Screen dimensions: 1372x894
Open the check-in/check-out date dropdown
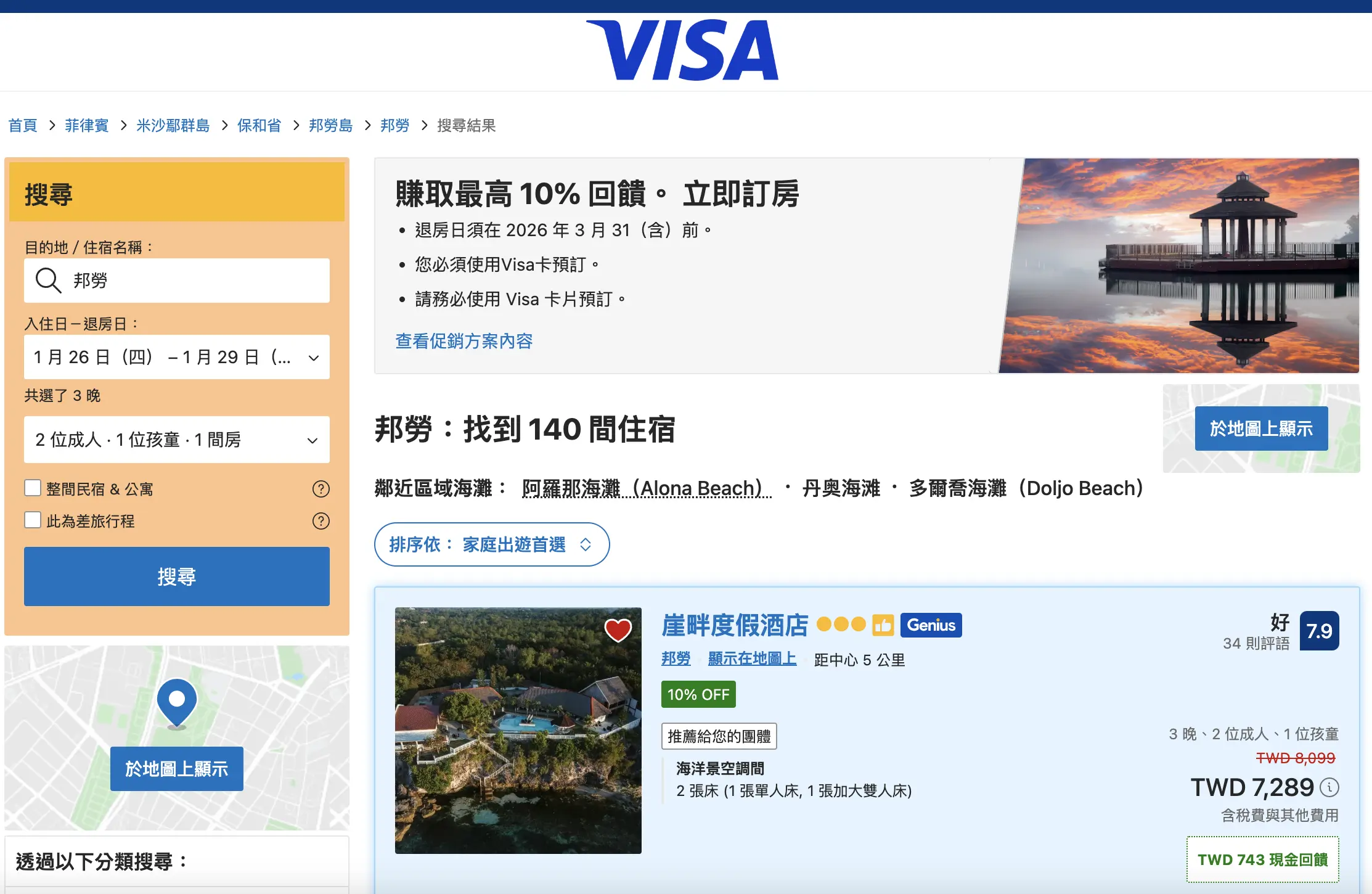pos(176,357)
